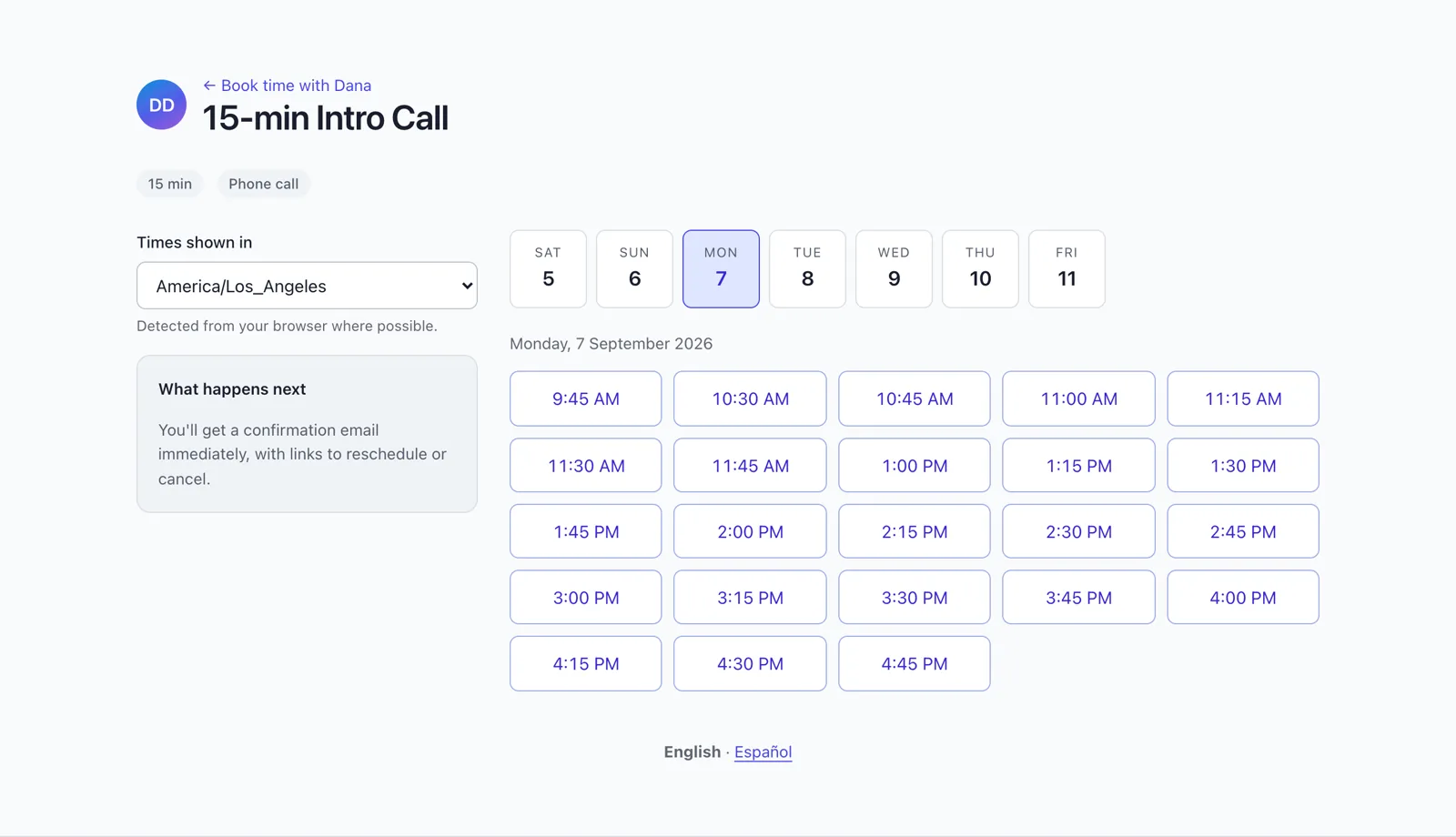Choose the 3:00 PM time slot

click(x=586, y=598)
